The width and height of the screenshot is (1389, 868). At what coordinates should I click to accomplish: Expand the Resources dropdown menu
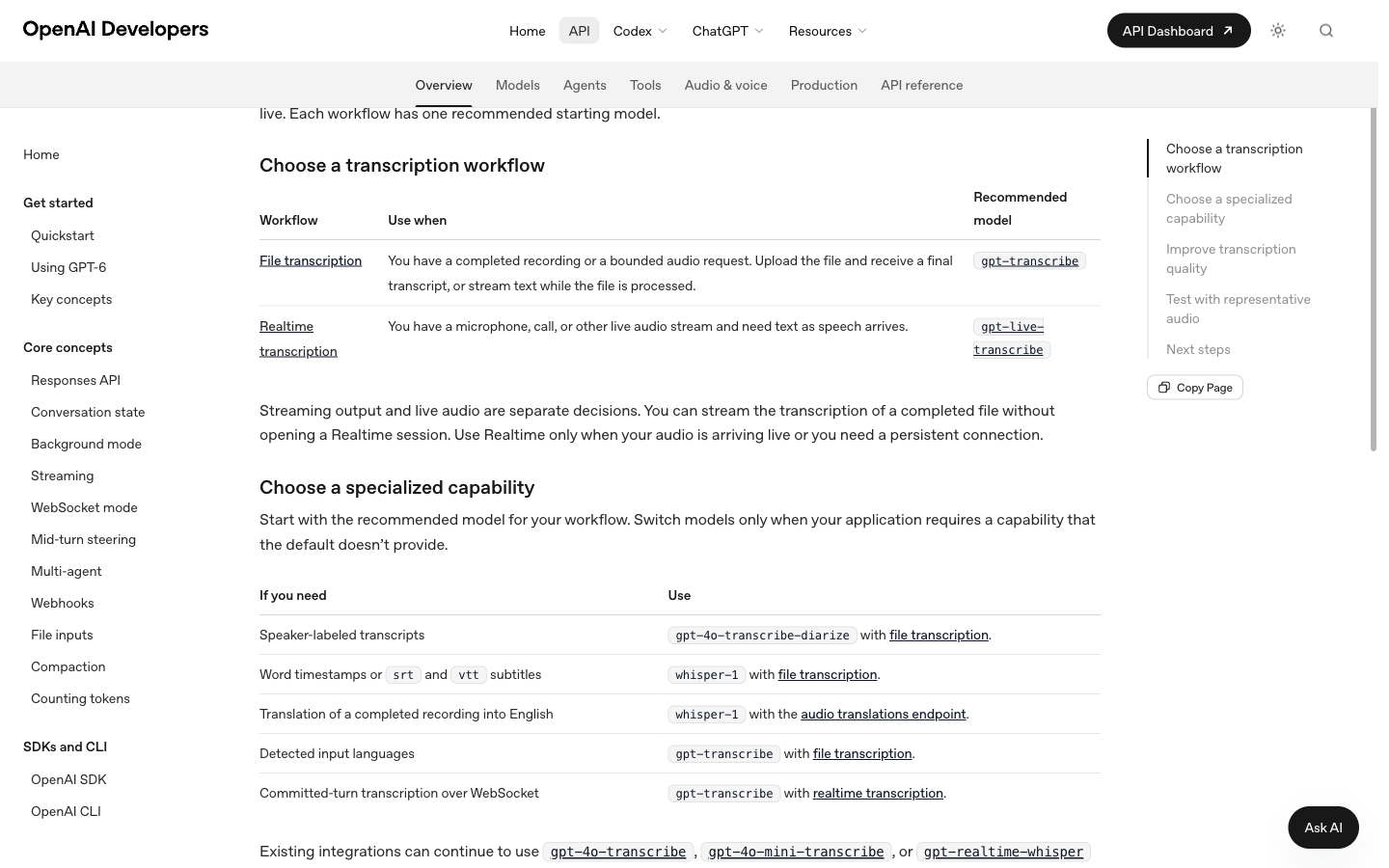[x=828, y=31]
